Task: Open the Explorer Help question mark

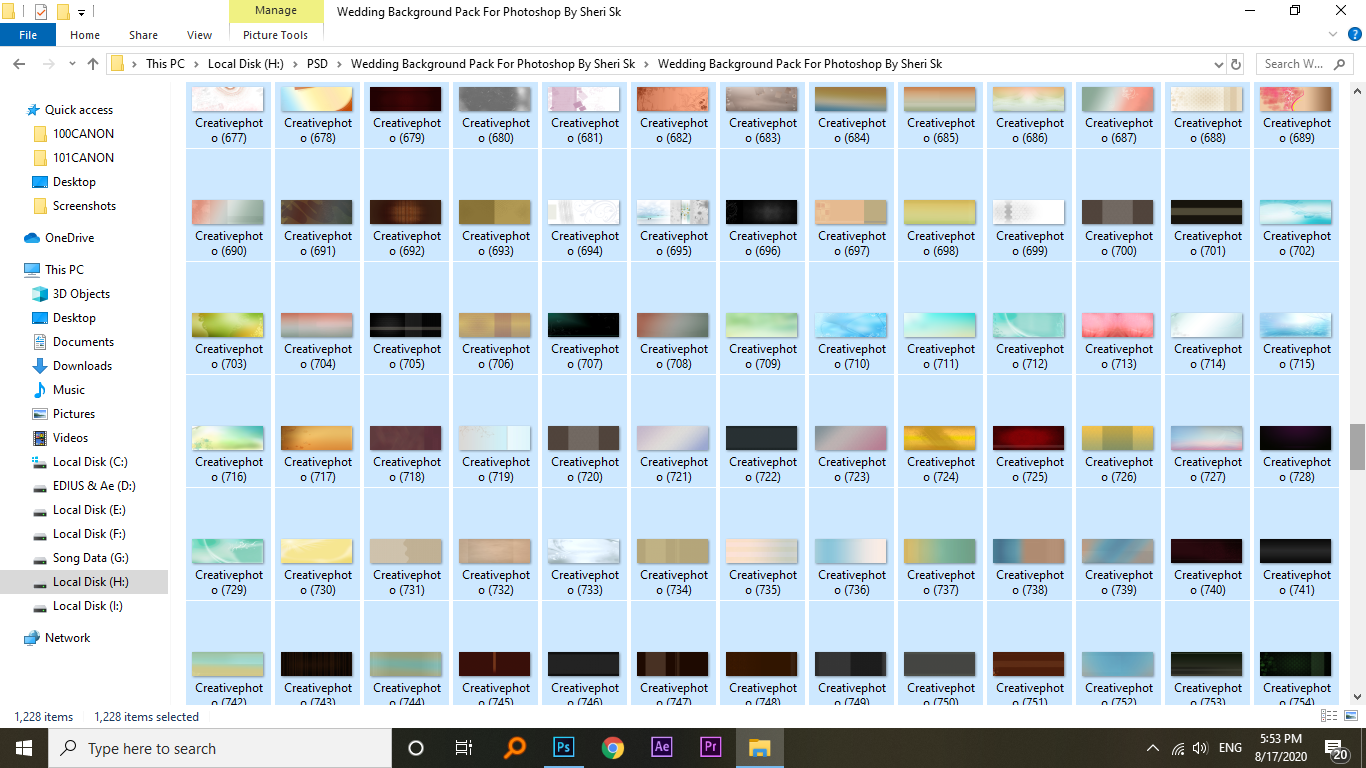Action: [x=1354, y=34]
